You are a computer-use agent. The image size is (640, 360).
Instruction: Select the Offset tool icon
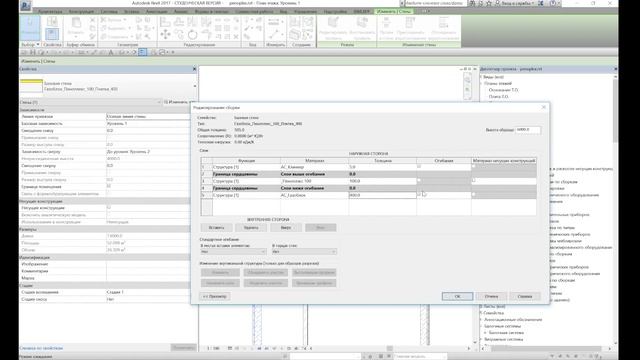[179, 22]
